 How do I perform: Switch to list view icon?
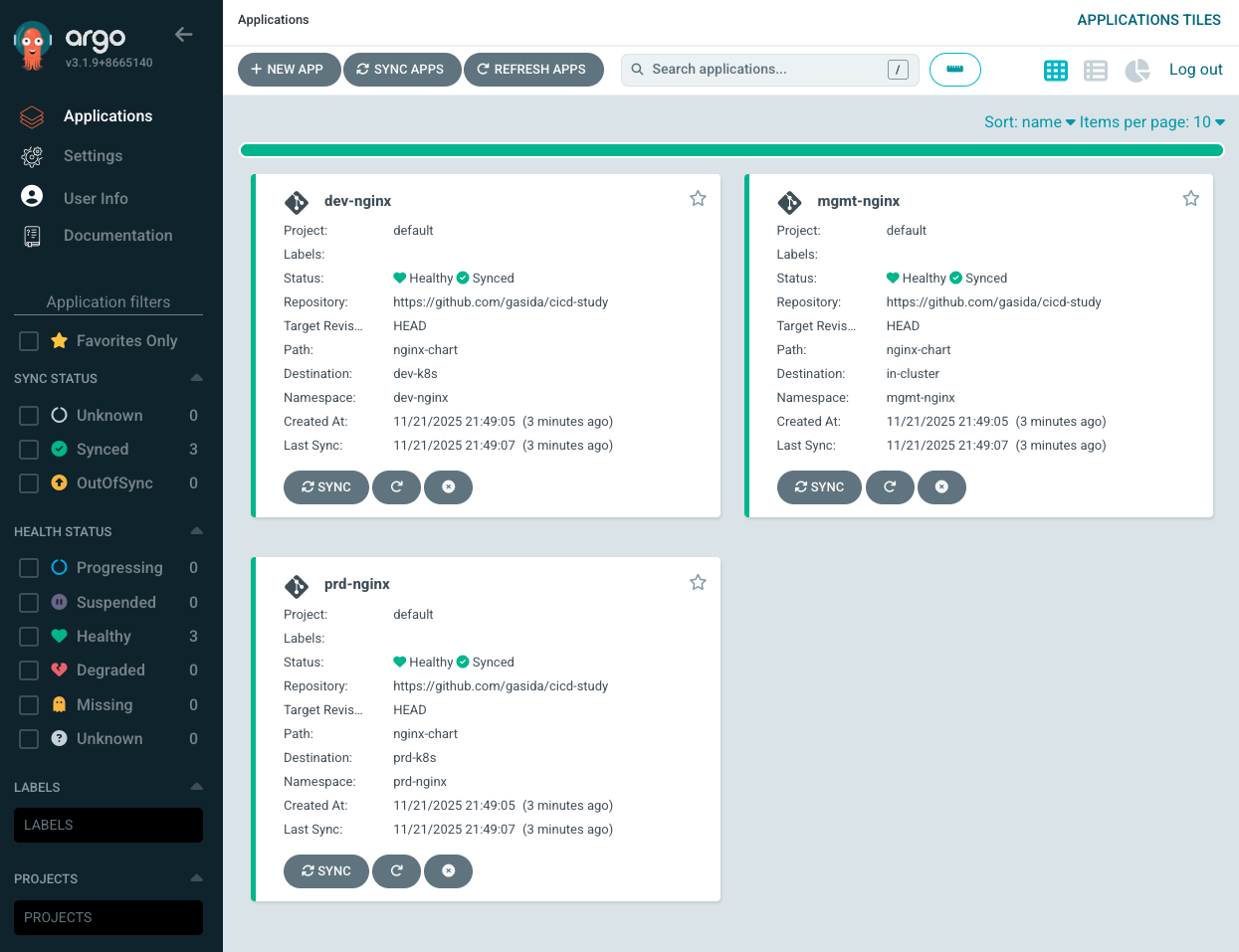1096,71
